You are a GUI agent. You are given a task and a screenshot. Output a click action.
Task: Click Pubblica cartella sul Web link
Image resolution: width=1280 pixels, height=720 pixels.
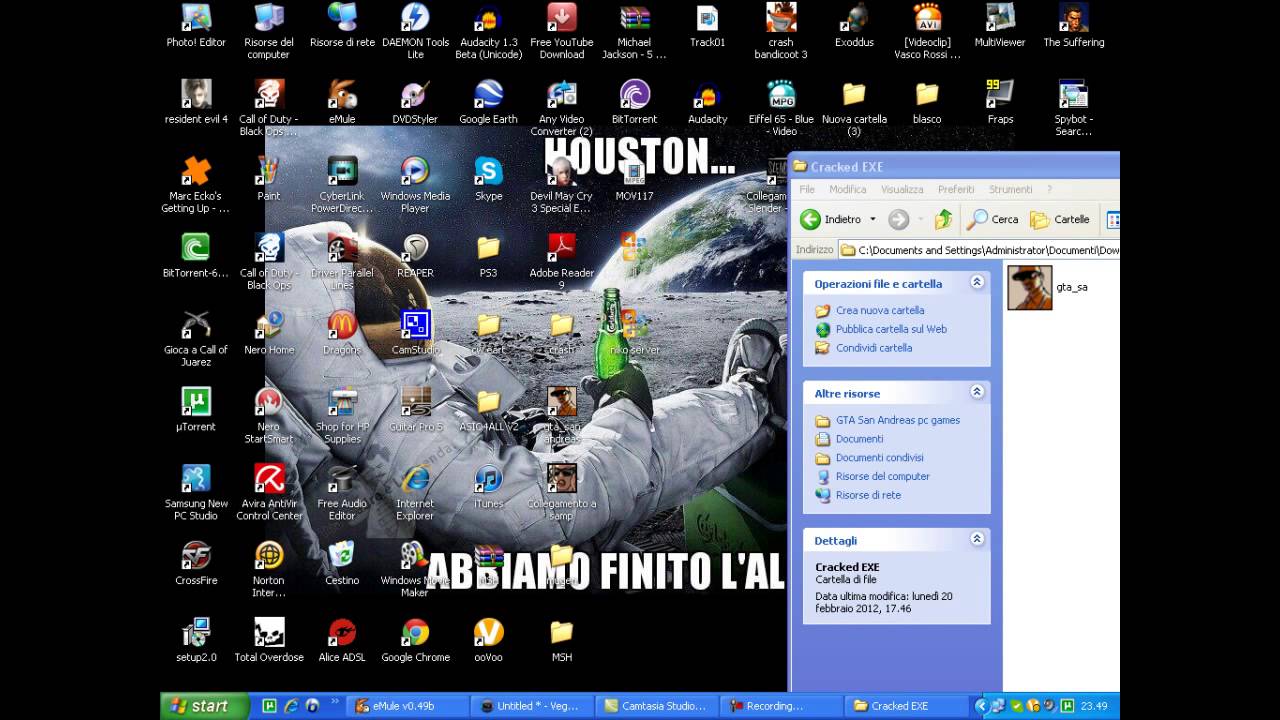891,329
